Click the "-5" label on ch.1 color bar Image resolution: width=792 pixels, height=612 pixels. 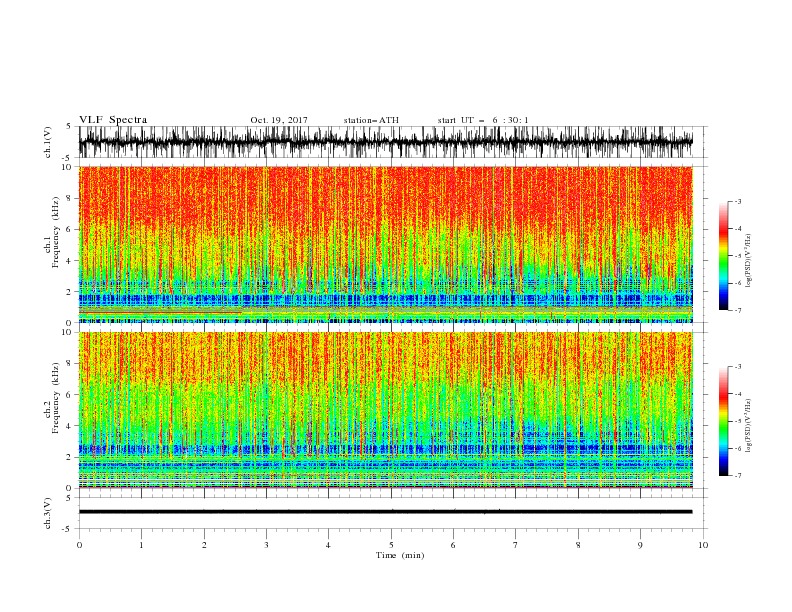point(737,256)
